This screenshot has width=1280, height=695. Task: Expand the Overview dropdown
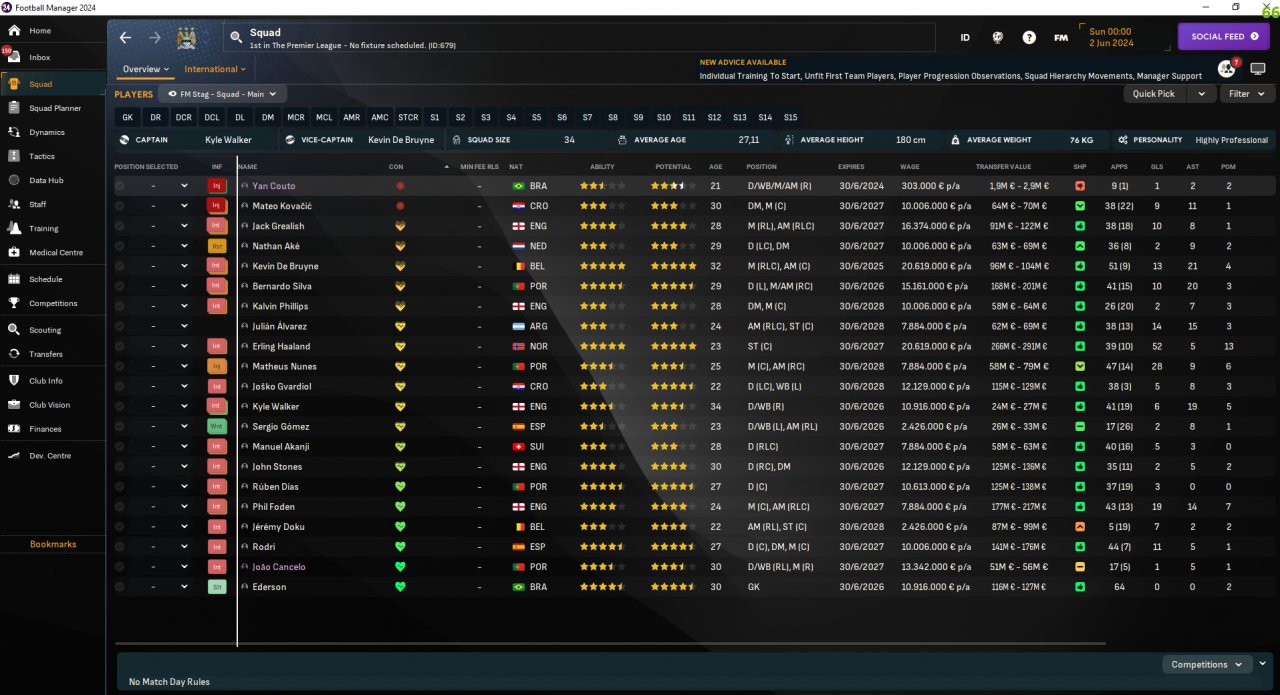pyautogui.click(x=146, y=69)
